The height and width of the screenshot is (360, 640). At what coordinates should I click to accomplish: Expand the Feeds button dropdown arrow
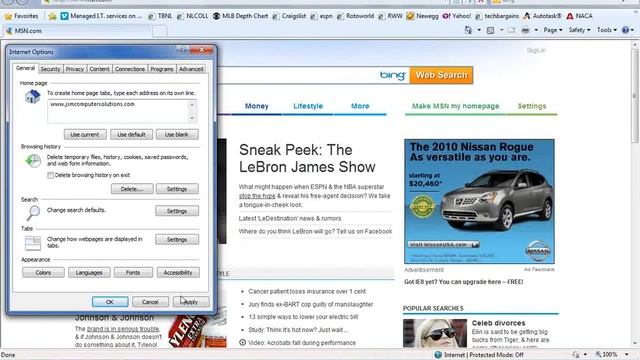click(x=502, y=30)
